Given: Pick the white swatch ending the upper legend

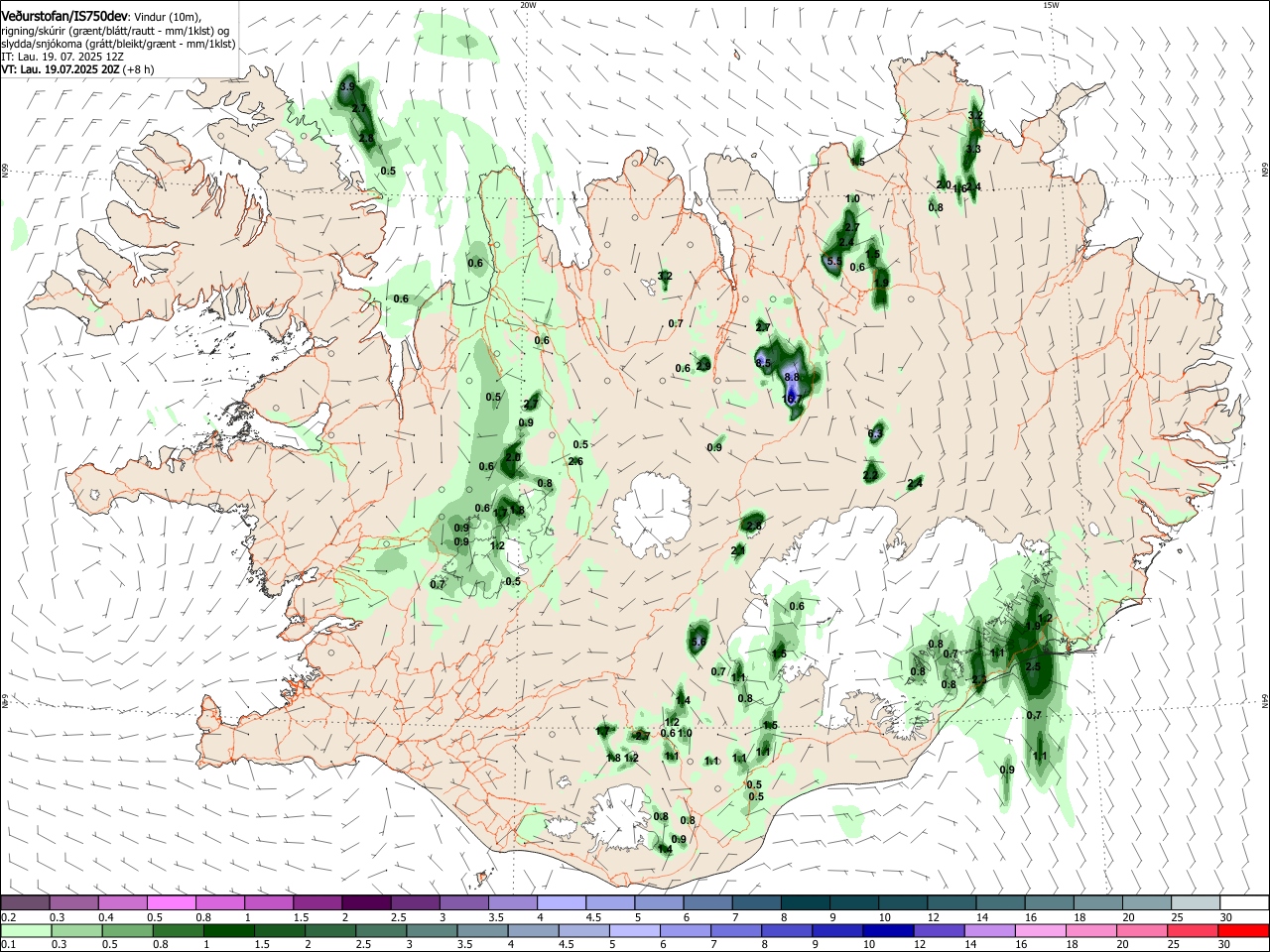Looking at the screenshot, I should point(1242,903).
